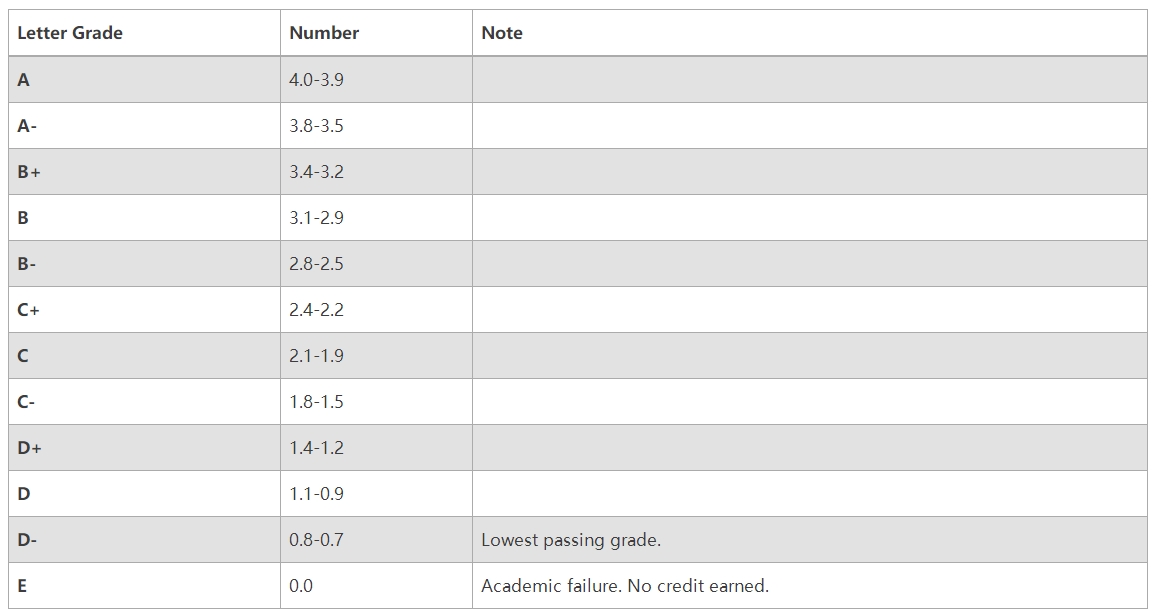This screenshot has width=1156, height=614.
Task: Click the 2.1-1.9 range for C
Action: pos(316,356)
